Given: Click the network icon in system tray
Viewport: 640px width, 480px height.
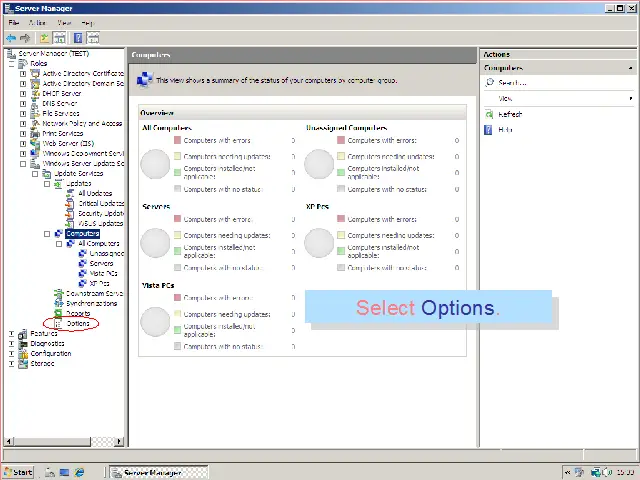Looking at the screenshot, I should click(x=596, y=472).
